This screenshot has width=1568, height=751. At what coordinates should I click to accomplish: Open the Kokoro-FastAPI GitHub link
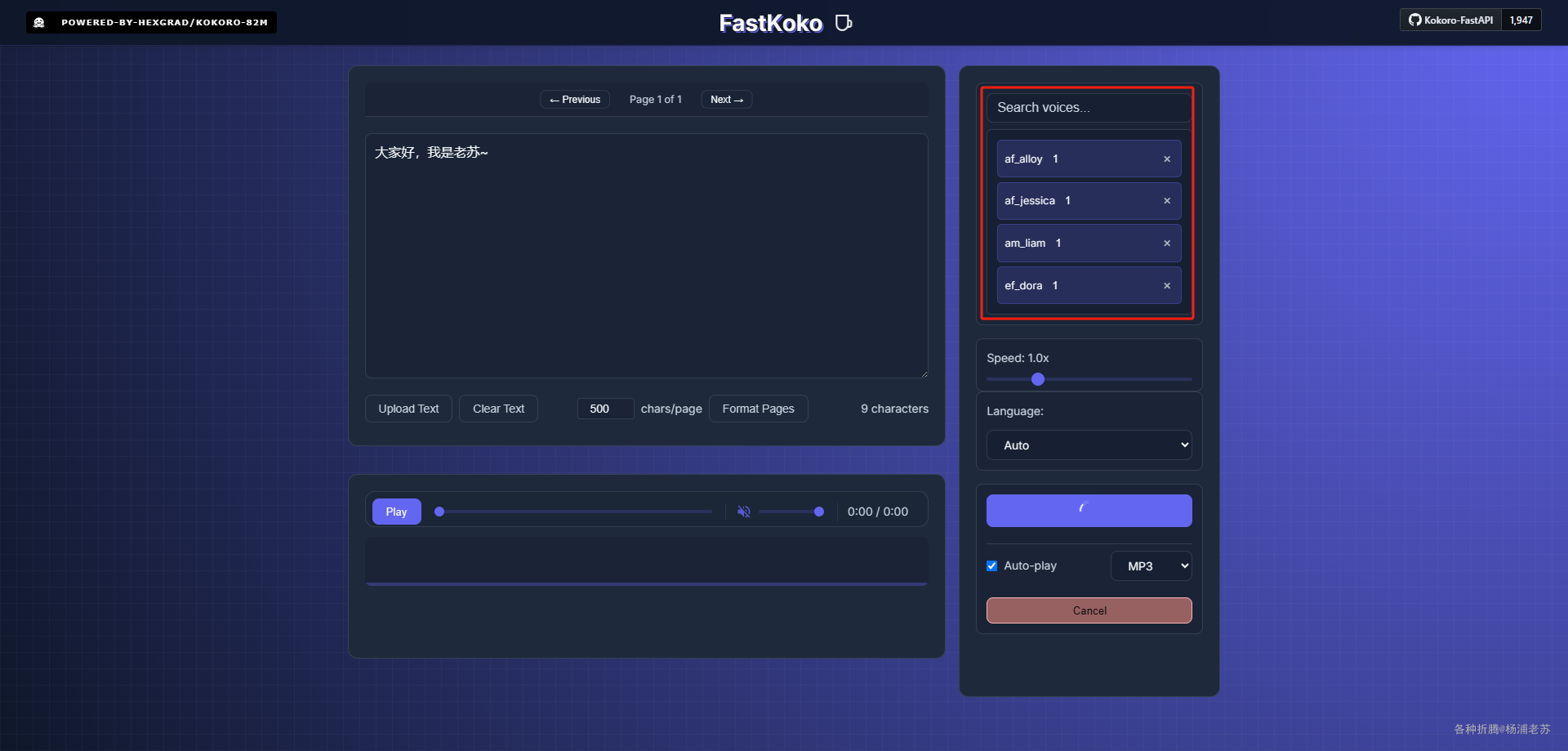(x=1451, y=20)
